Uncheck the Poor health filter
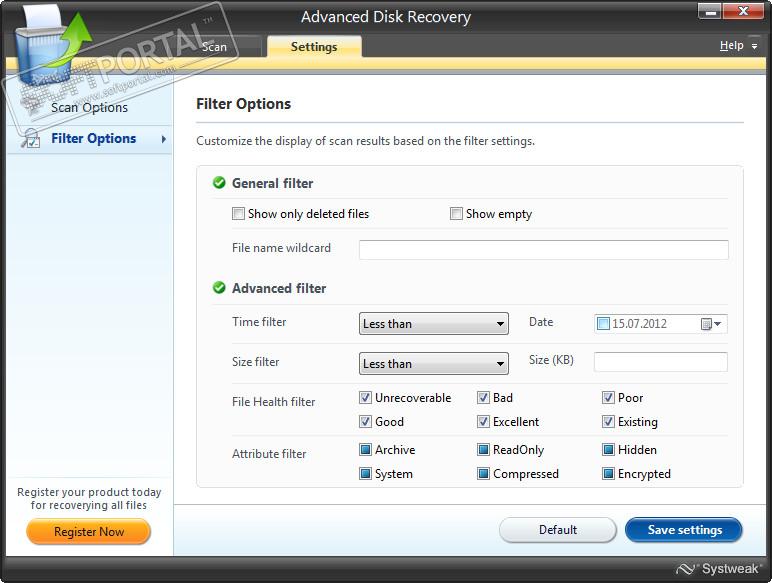 click(609, 397)
